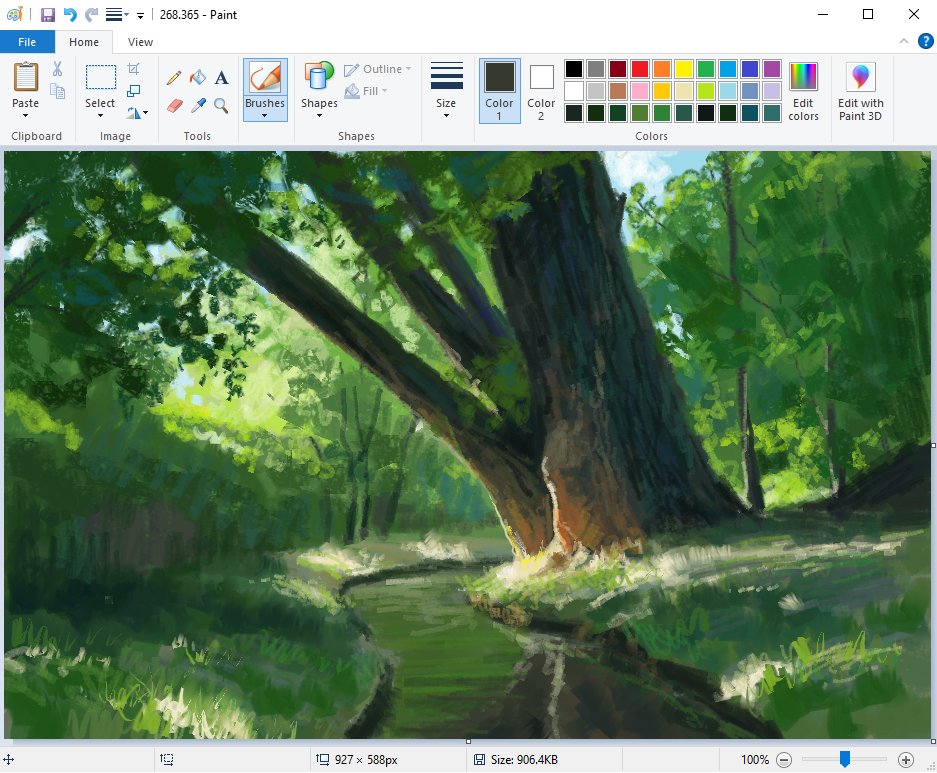Click Edit with Paint 3D icon
Viewport: 937px width, 773px height.
[861, 76]
